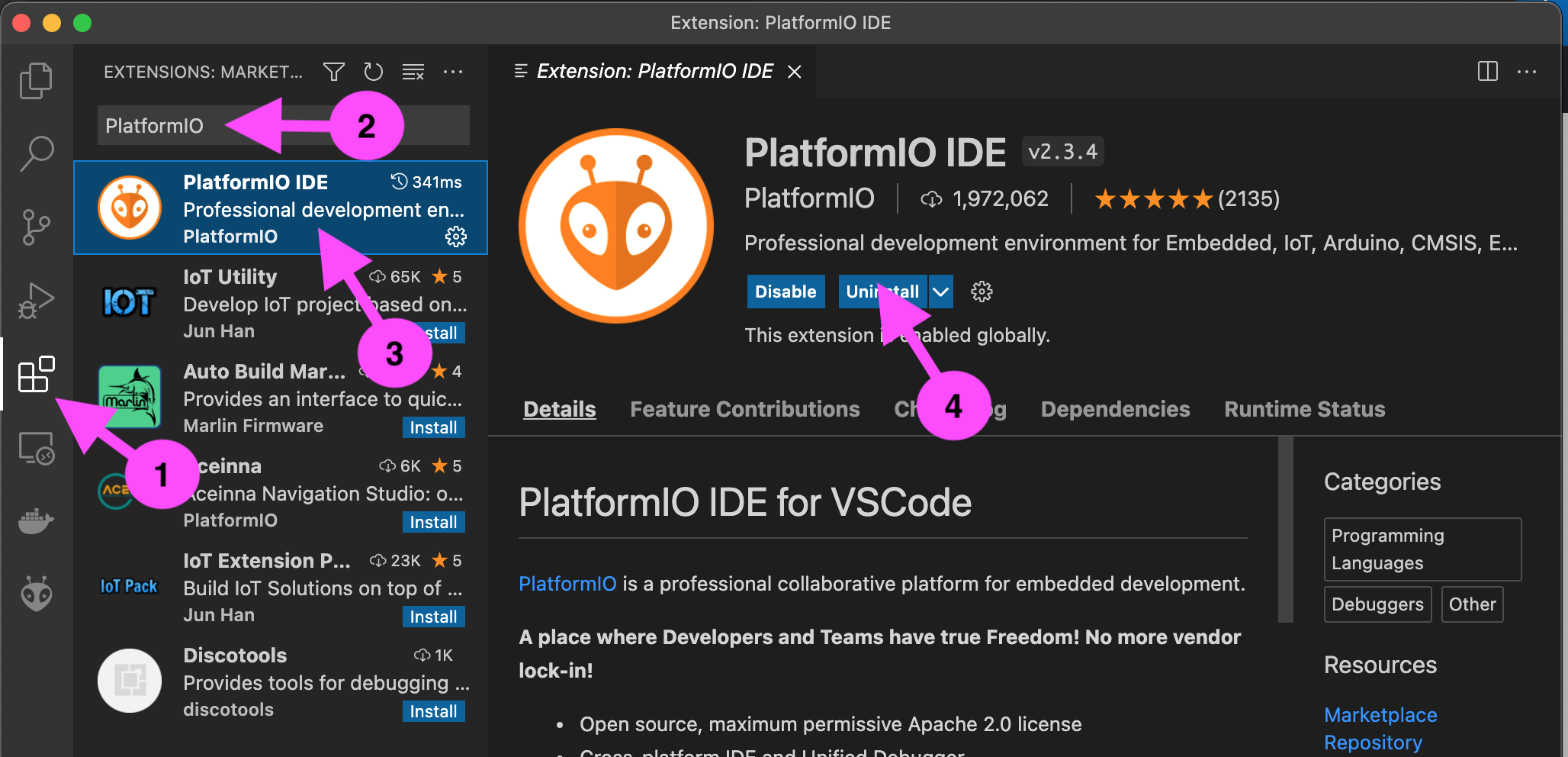This screenshot has width=1568, height=757.
Task: Click the star rating with 2135 reviews
Action: [x=1187, y=199]
